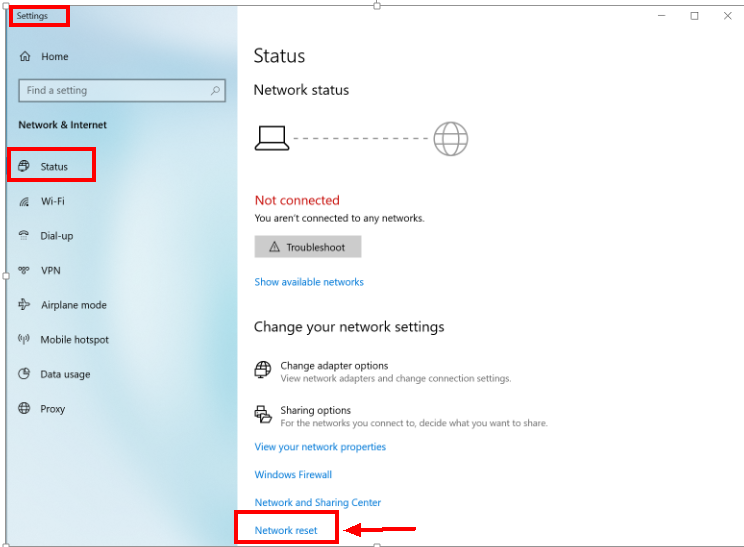Click the Data usage chart icon
744x547 pixels.
point(25,374)
